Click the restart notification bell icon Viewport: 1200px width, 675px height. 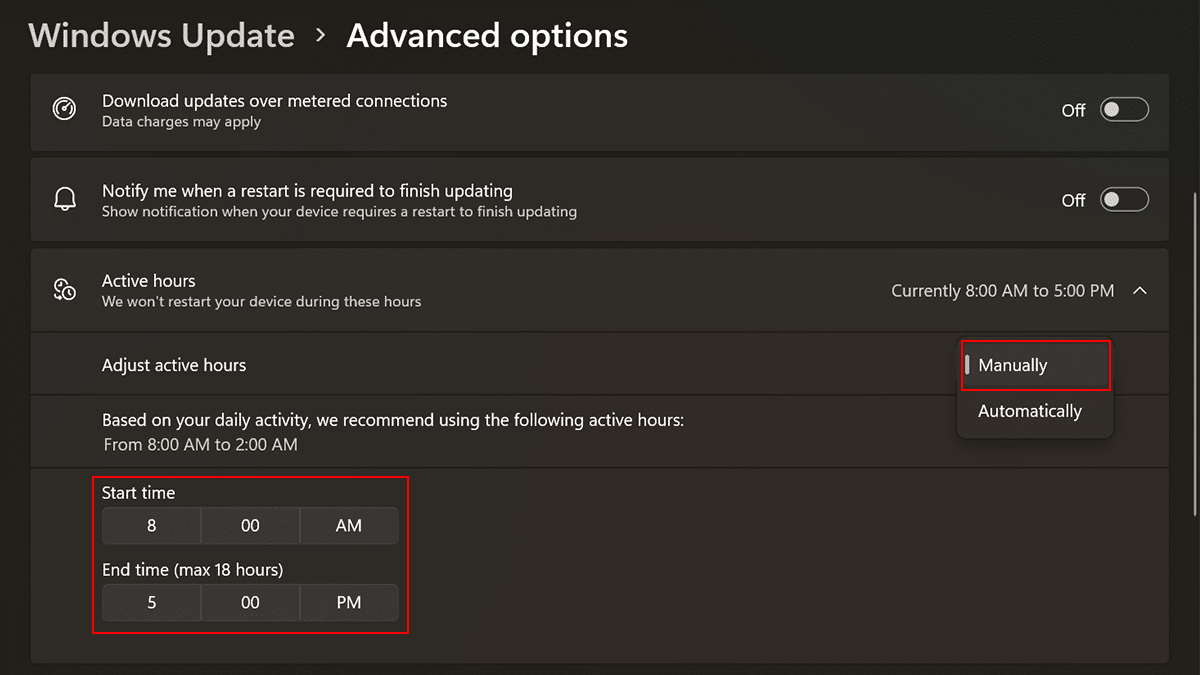65,200
